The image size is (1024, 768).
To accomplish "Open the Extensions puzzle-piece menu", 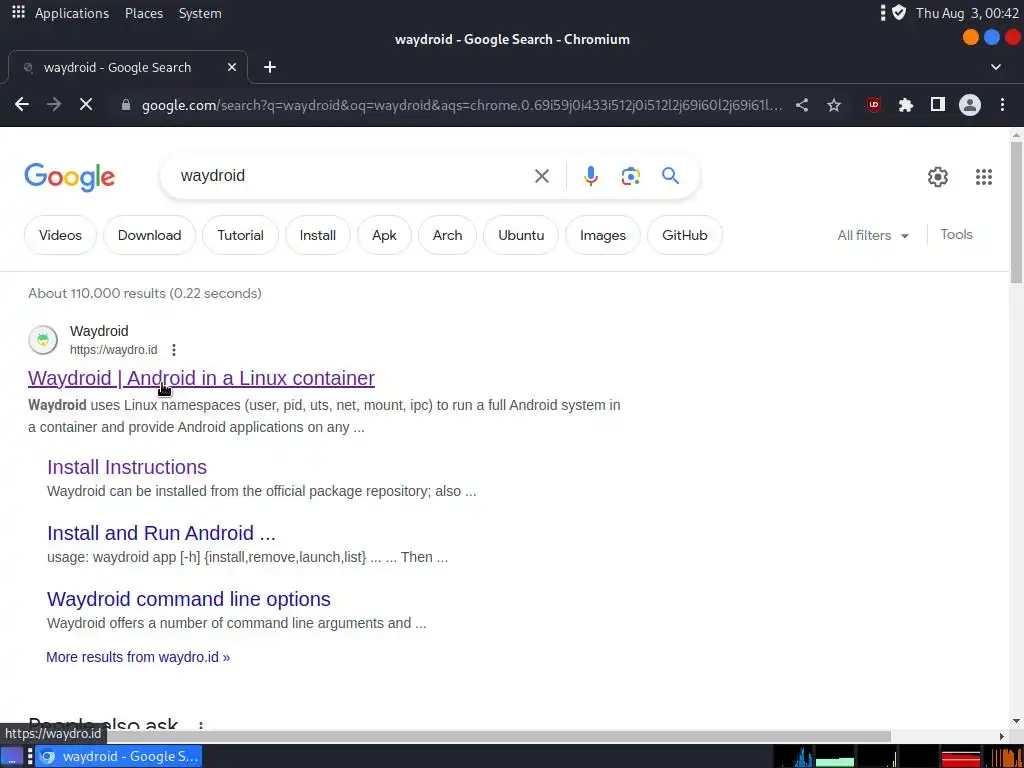I will click(x=905, y=104).
